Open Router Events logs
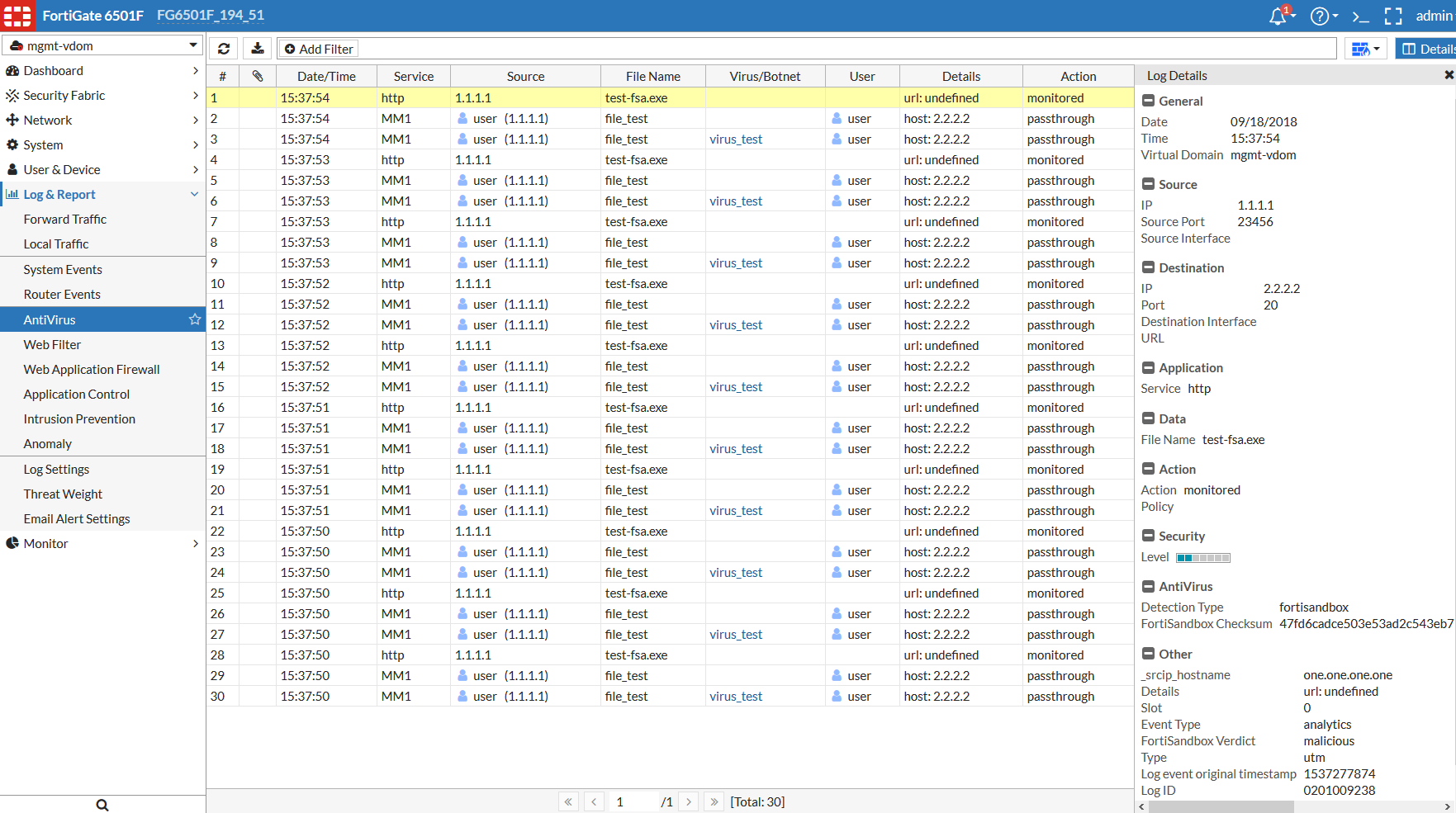 (x=62, y=295)
